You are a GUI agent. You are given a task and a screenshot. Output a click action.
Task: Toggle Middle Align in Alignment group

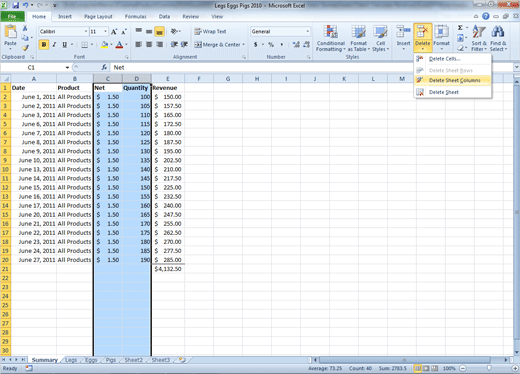point(149,31)
